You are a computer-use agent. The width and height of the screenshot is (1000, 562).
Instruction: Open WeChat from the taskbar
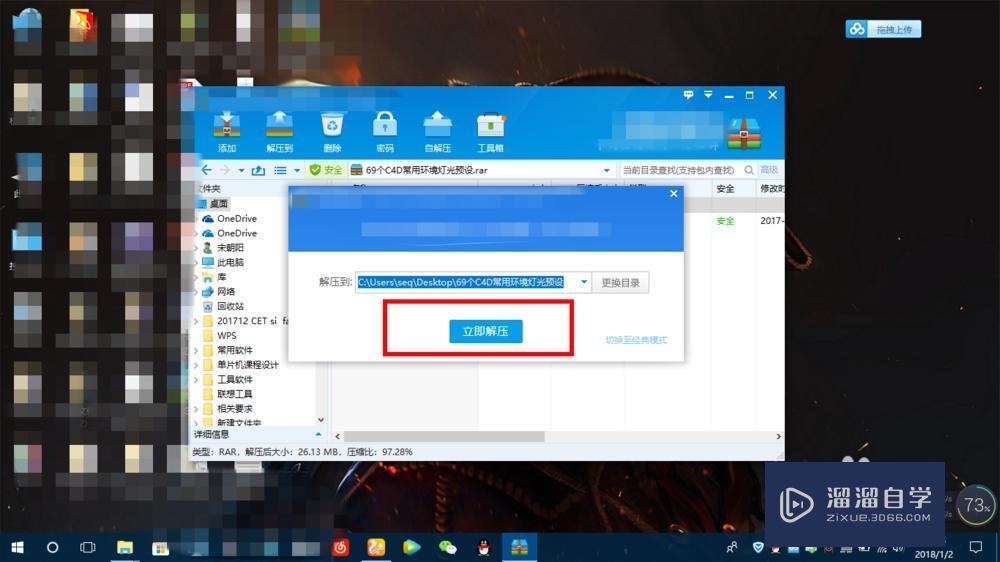[448, 547]
